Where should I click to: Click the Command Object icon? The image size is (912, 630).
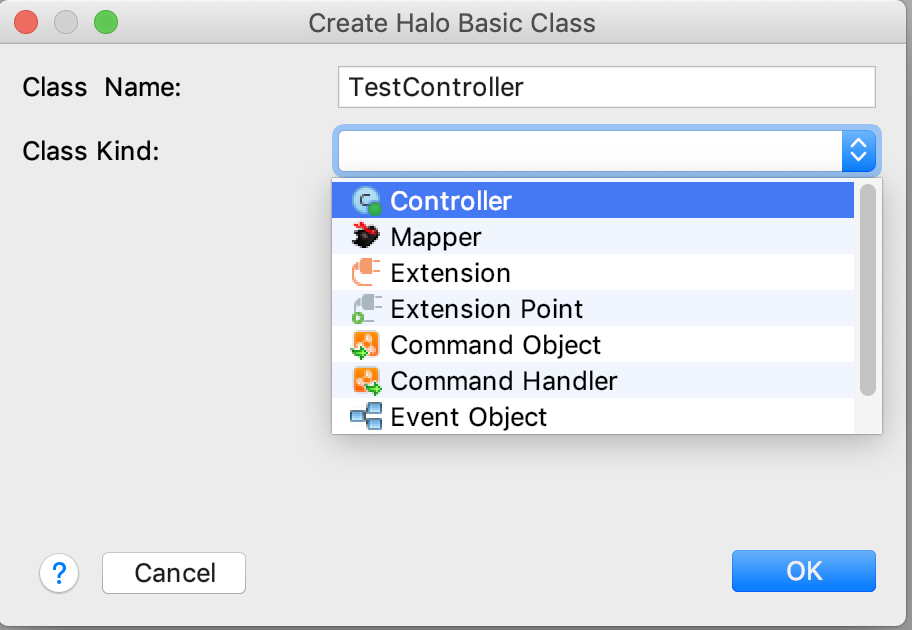pyautogui.click(x=367, y=345)
